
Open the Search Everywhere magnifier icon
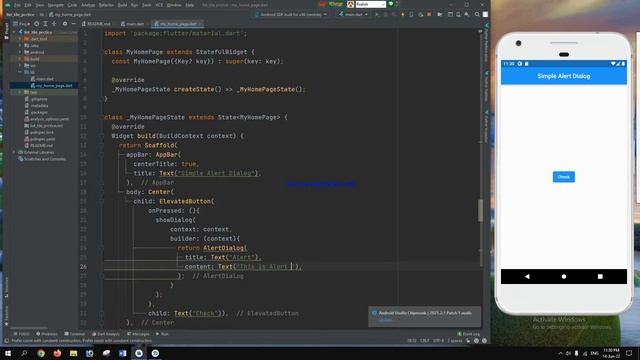[x=477, y=14]
